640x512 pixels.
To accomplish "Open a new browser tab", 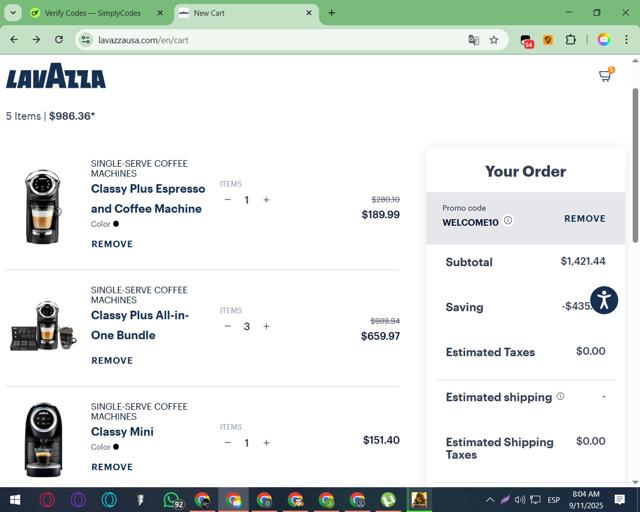I will click(331, 13).
